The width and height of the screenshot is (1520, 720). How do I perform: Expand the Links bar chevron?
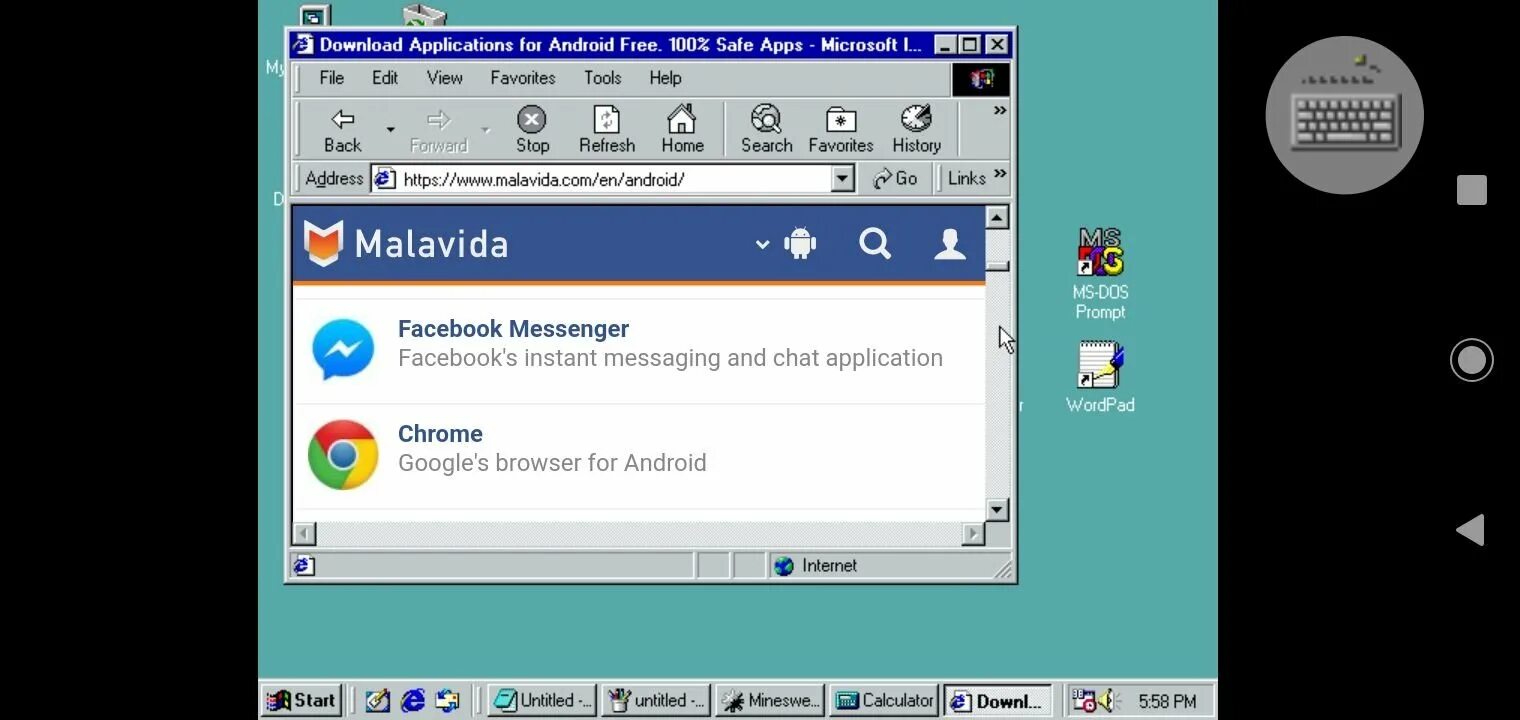click(999, 176)
